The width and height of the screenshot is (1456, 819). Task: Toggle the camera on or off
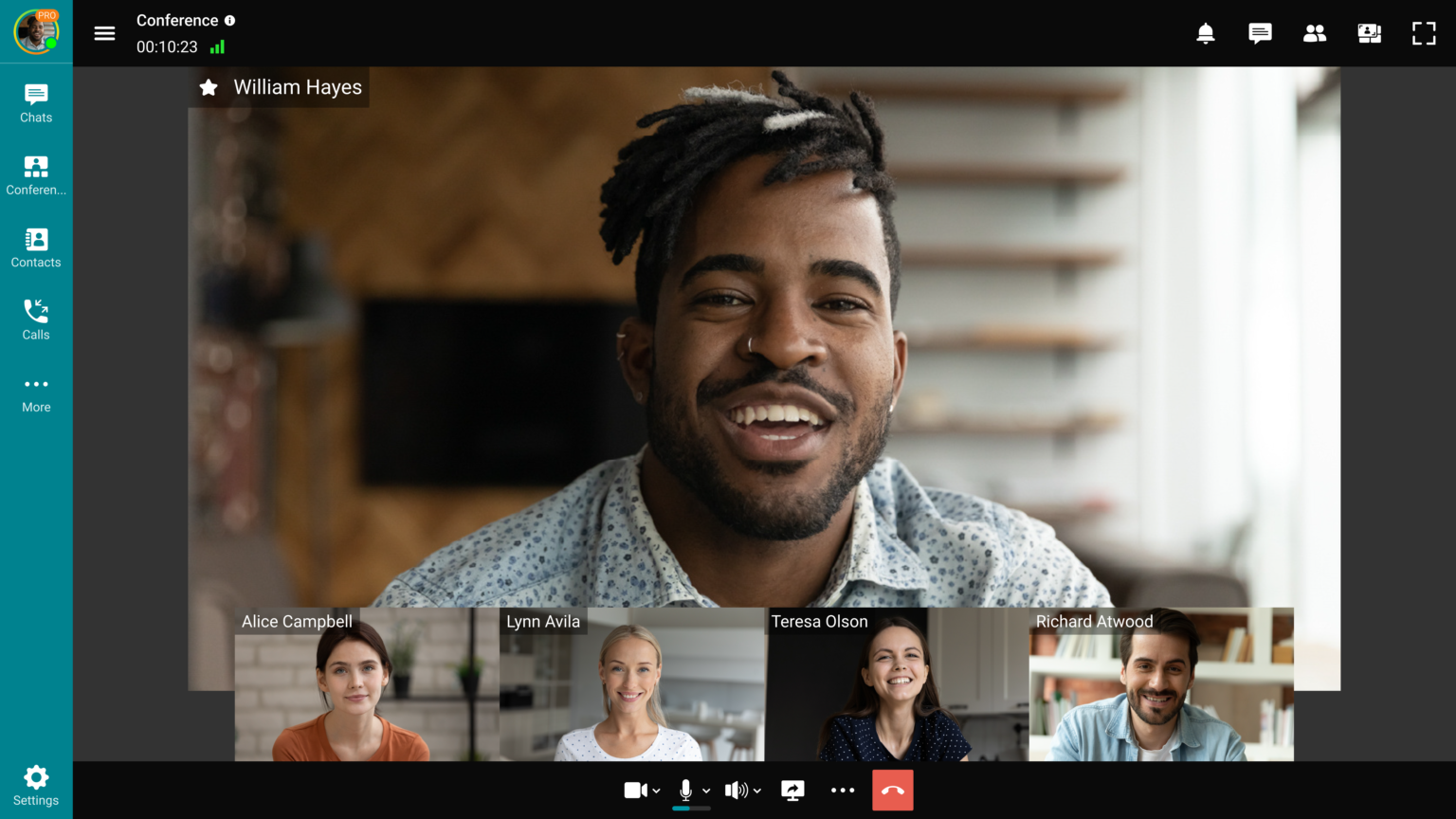point(635,791)
